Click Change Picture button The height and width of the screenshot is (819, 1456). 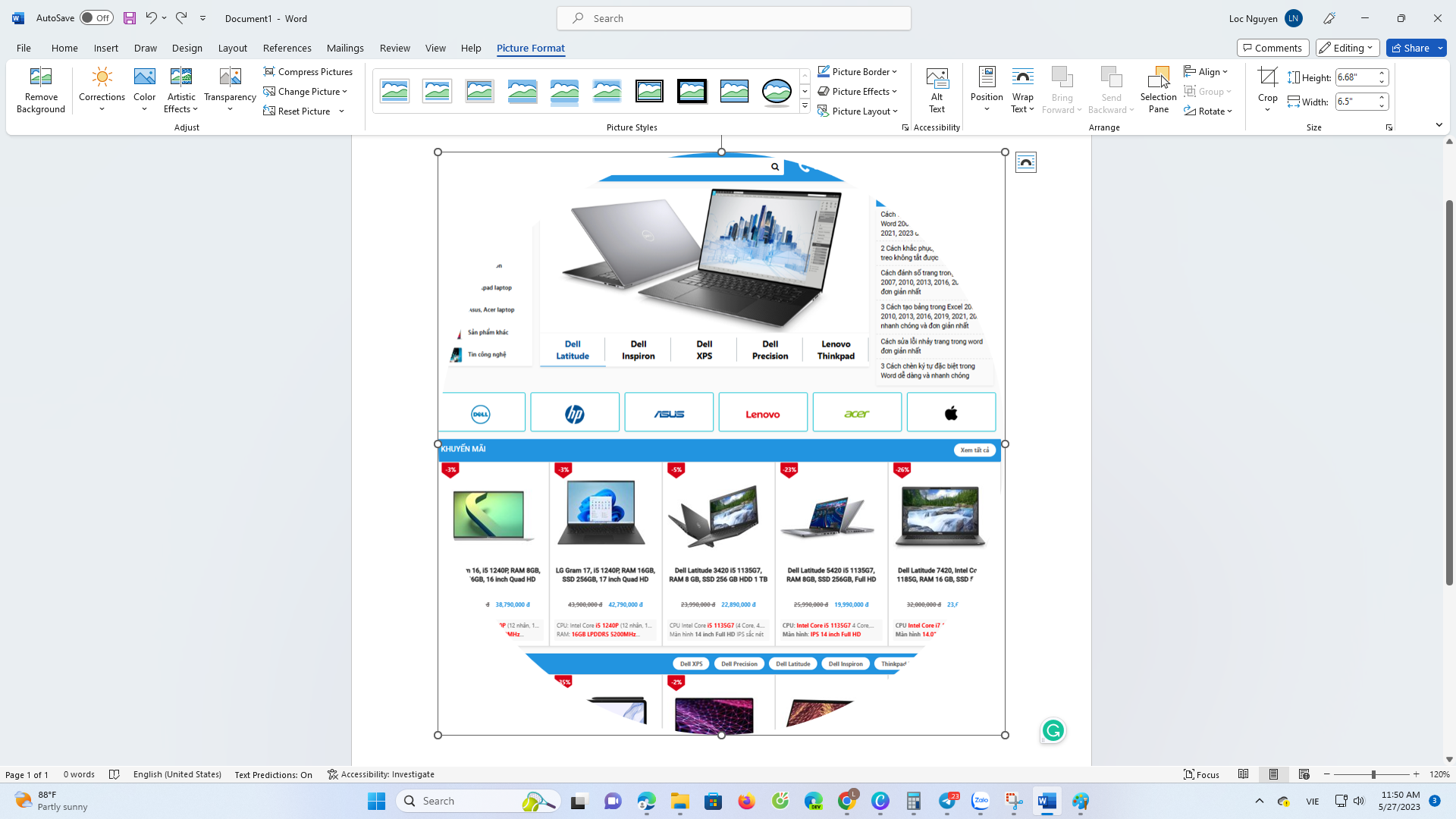pyautogui.click(x=305, y=91)
